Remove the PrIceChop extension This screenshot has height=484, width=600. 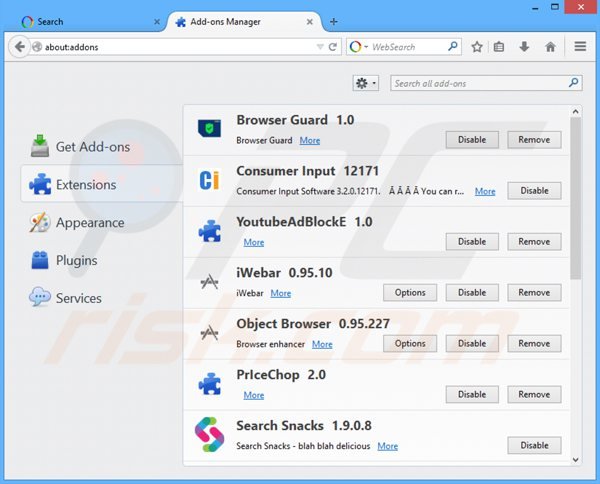pos(534,394)
